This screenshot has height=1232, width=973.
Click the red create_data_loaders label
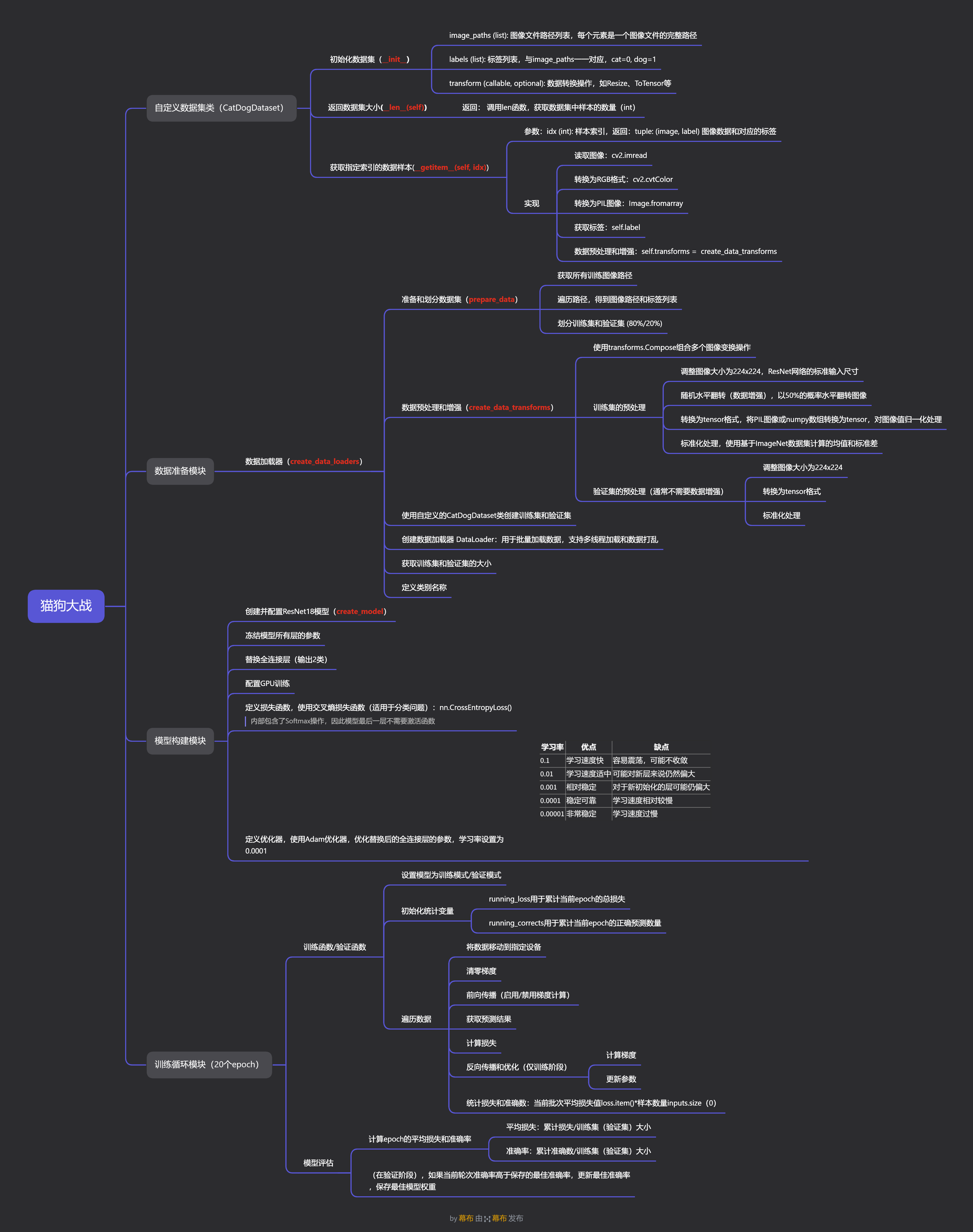point(325,461)
